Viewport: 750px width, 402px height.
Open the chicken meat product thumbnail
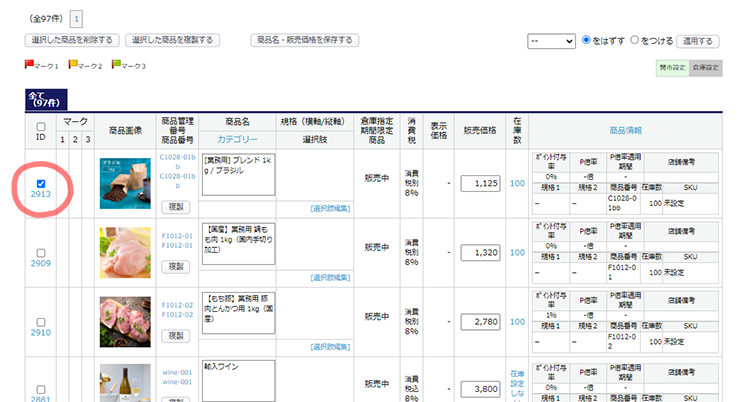[x=125, y=252]
